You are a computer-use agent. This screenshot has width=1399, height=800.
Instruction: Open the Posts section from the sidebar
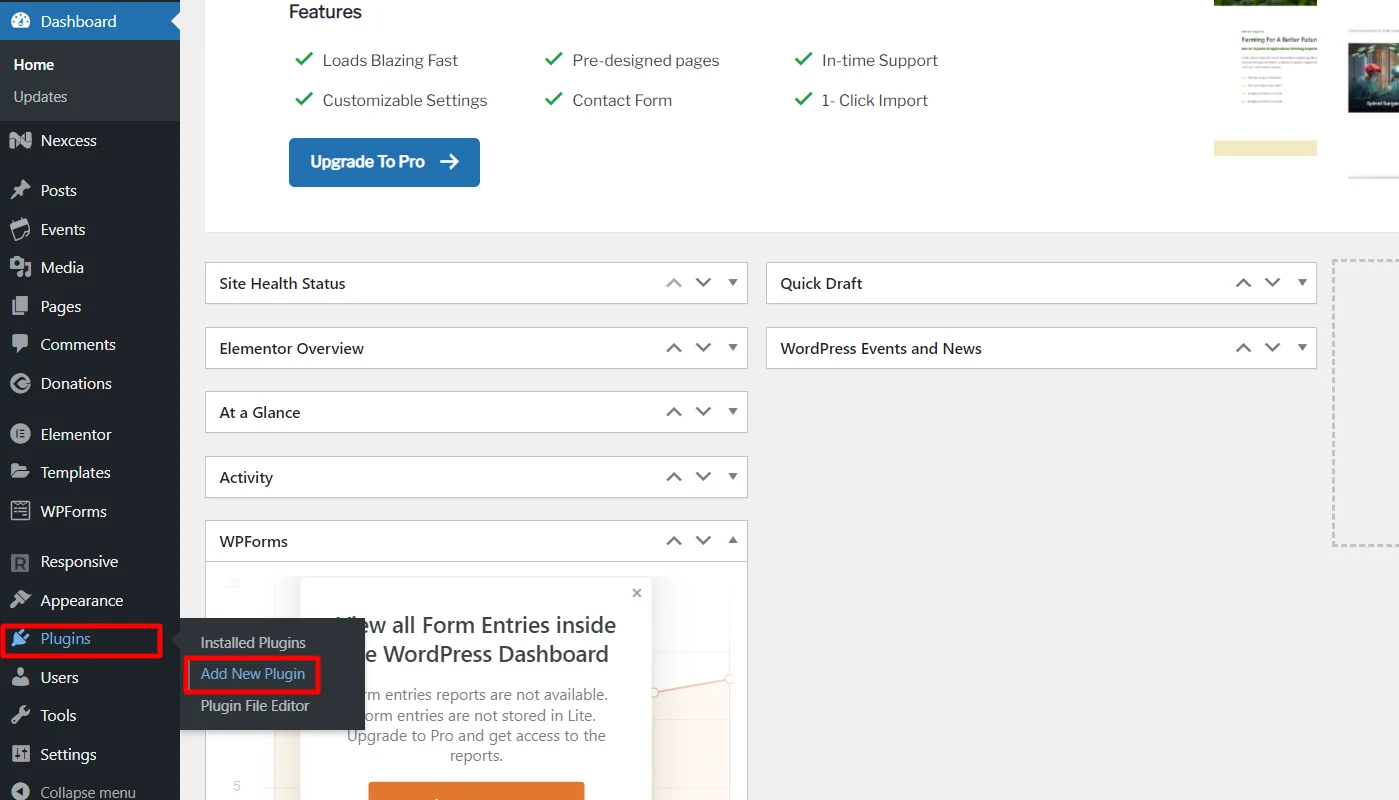pyautogui.click(x=21, y=190)
